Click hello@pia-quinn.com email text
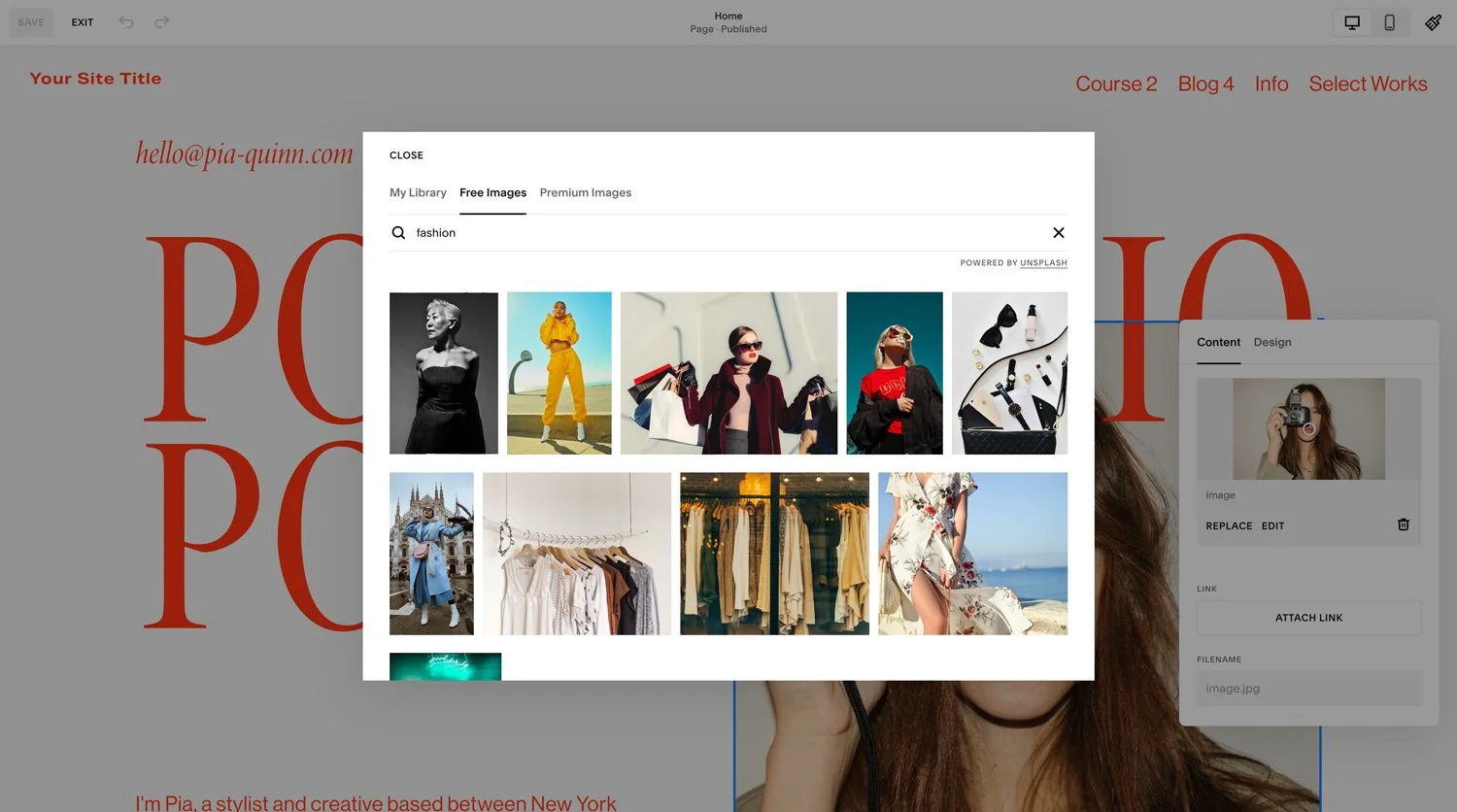The height and width of the screenshot is (812, 1457). [244, 153]
